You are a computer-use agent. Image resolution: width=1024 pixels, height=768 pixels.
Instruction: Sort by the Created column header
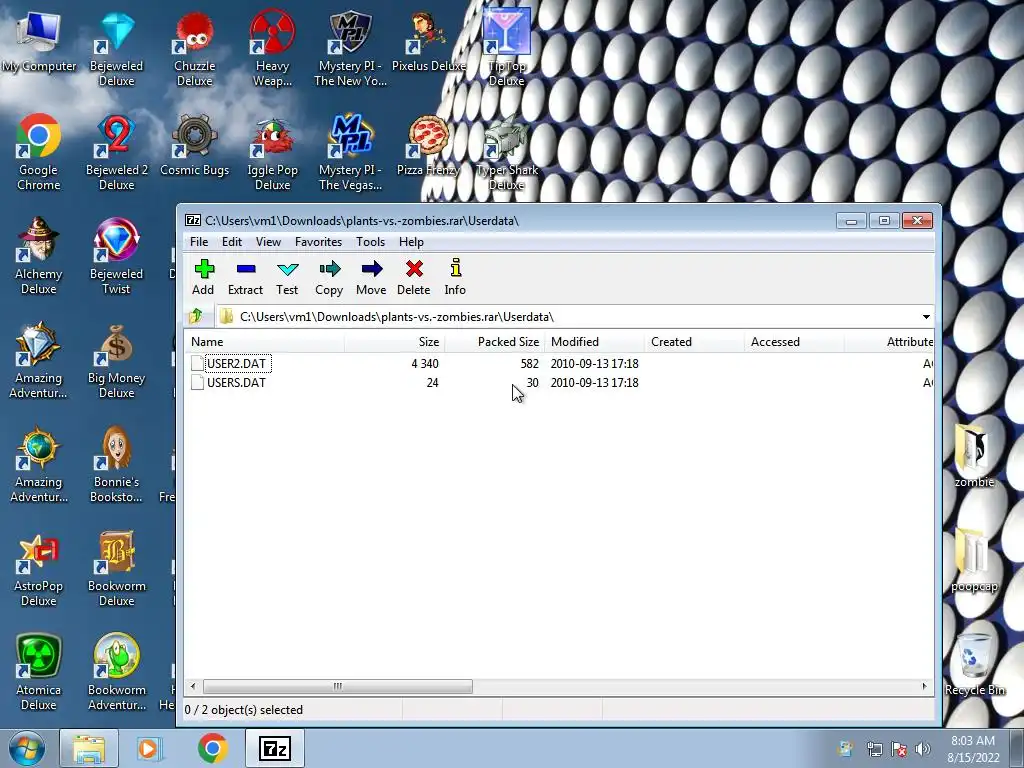(695, 342)
